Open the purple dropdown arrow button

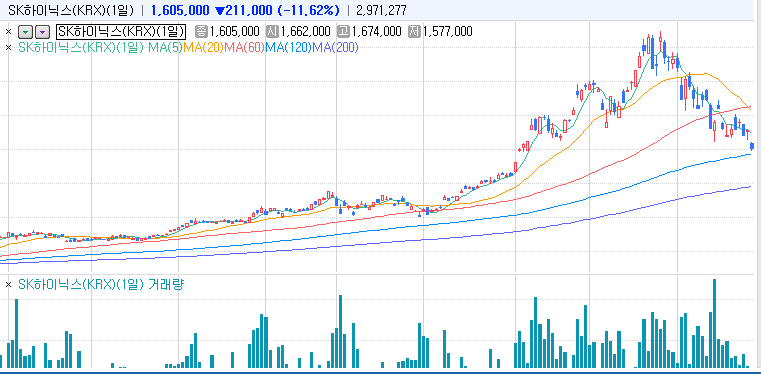pyautogui.click(x=43, y=32)
